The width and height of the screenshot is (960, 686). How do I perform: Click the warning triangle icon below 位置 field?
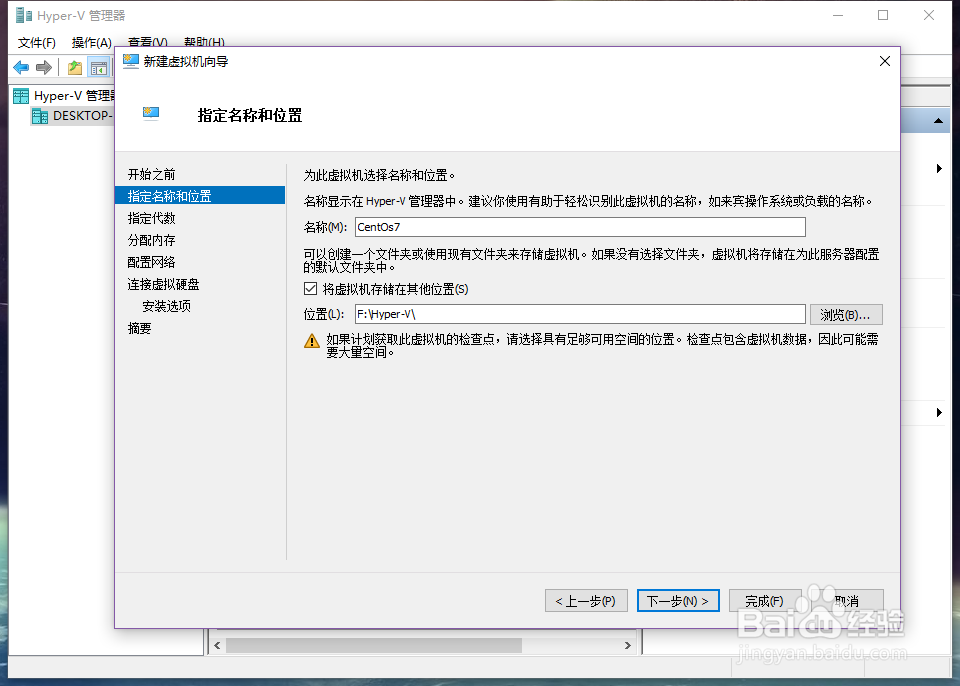click(314, 341)
